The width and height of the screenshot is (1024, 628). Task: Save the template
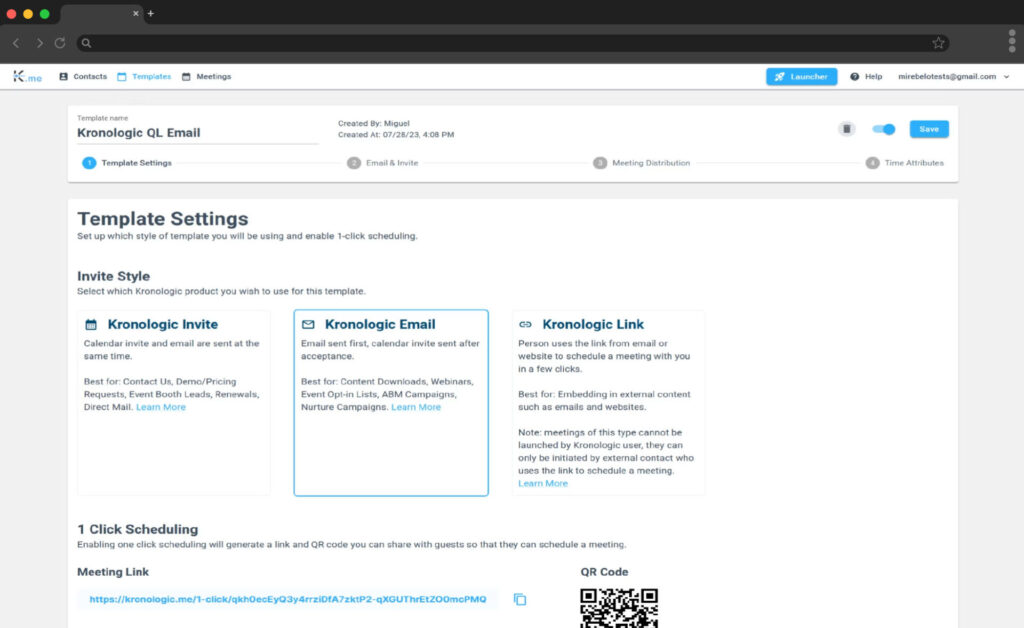click(929, 129)
